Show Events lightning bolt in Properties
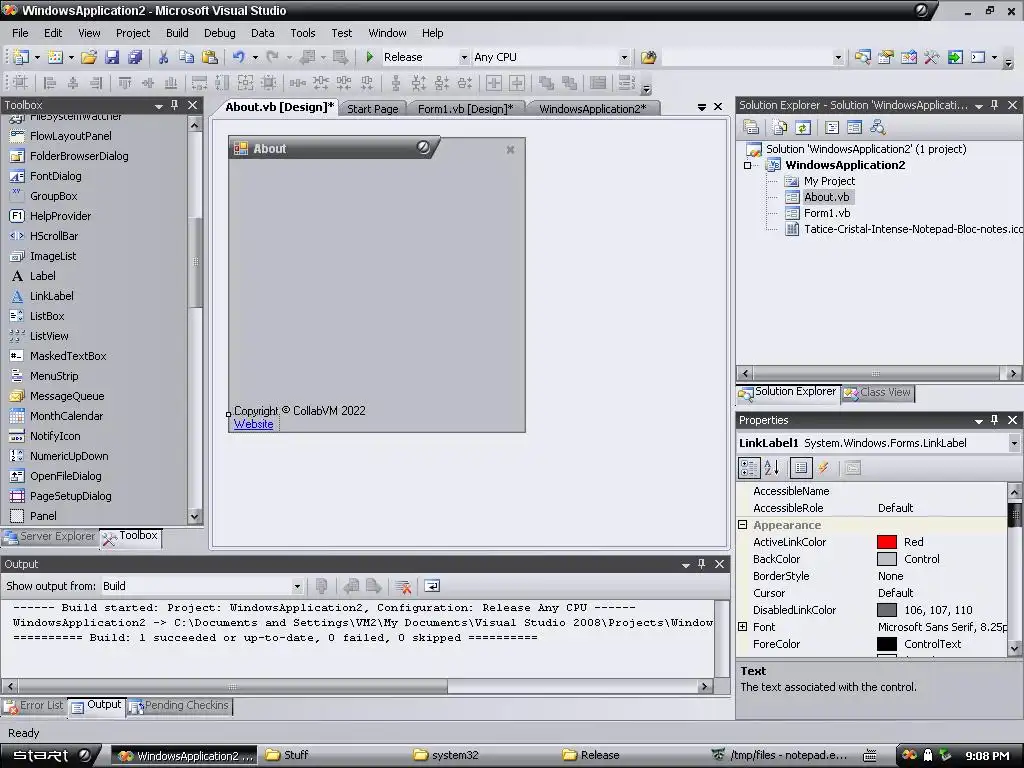Image resolution: width=1024 pixels, height=768 pixels. pos(824,468)
